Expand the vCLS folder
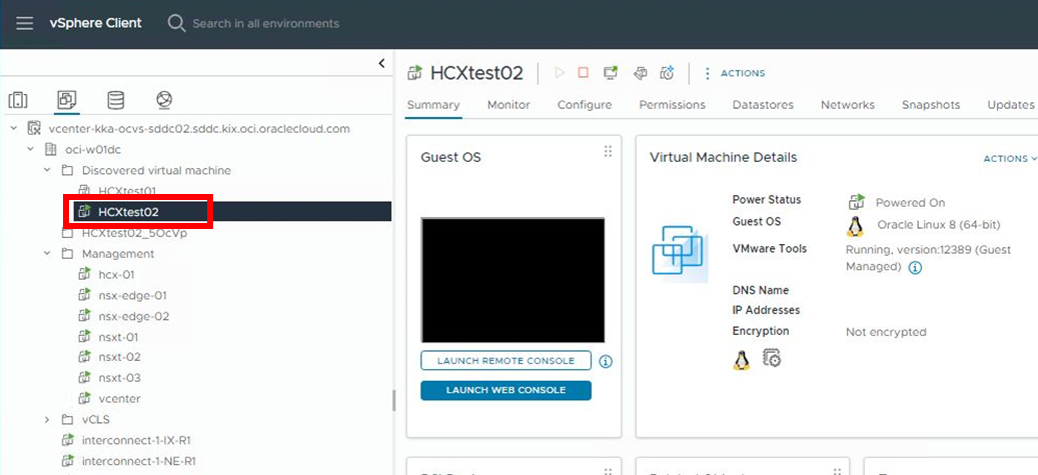The image size is (1038, 475). (x=47, y=420)
